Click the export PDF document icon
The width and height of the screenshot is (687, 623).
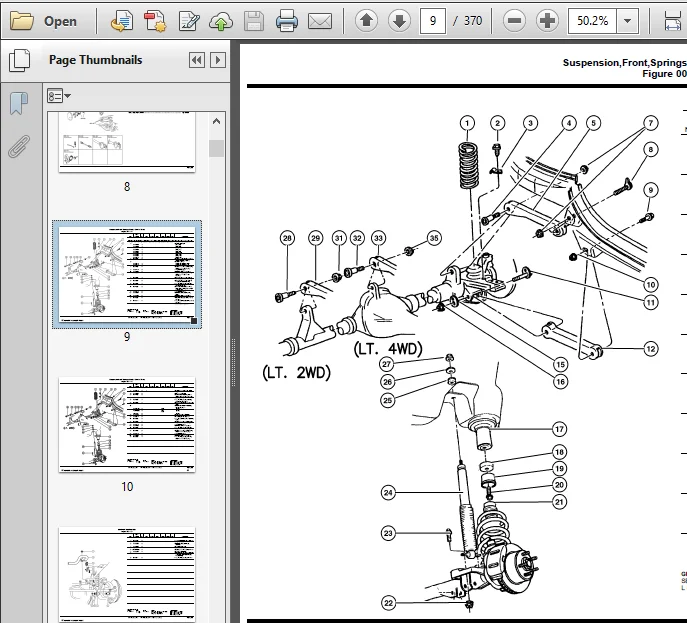point(122,21)
